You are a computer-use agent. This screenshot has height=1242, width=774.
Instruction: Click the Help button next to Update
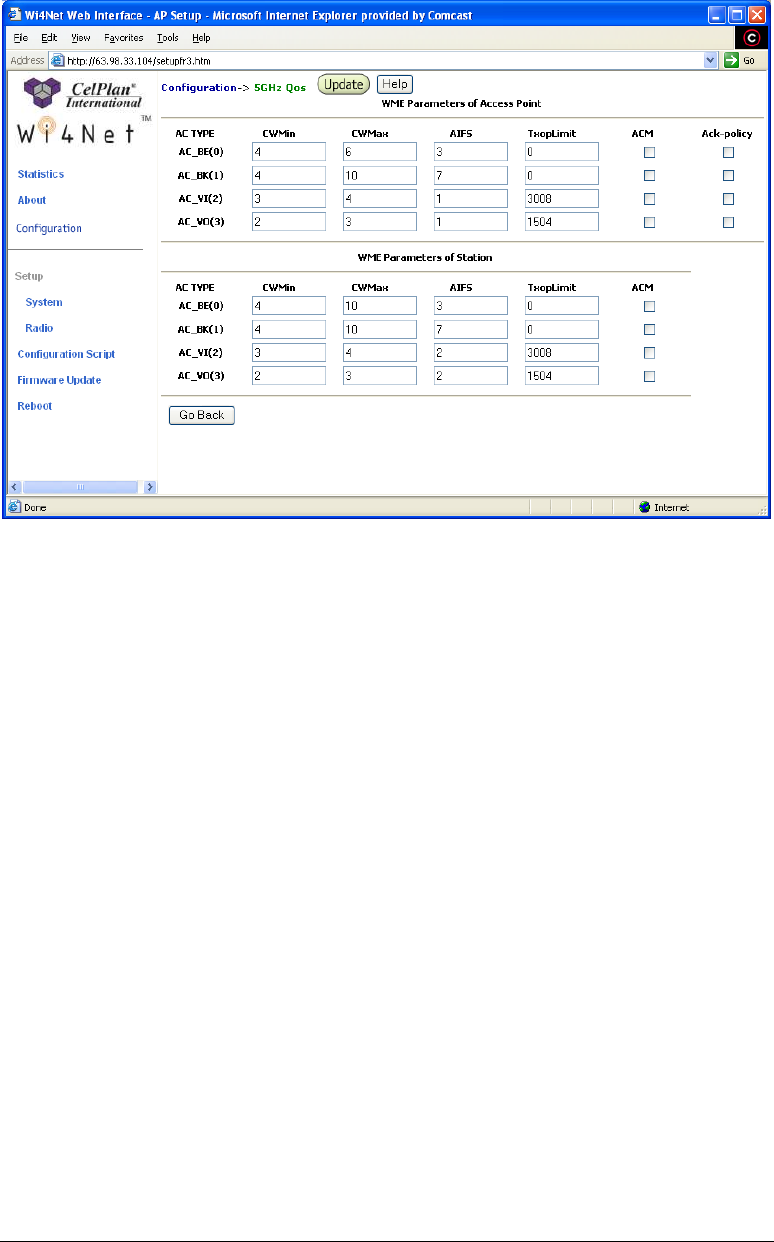tap(395, 85)
